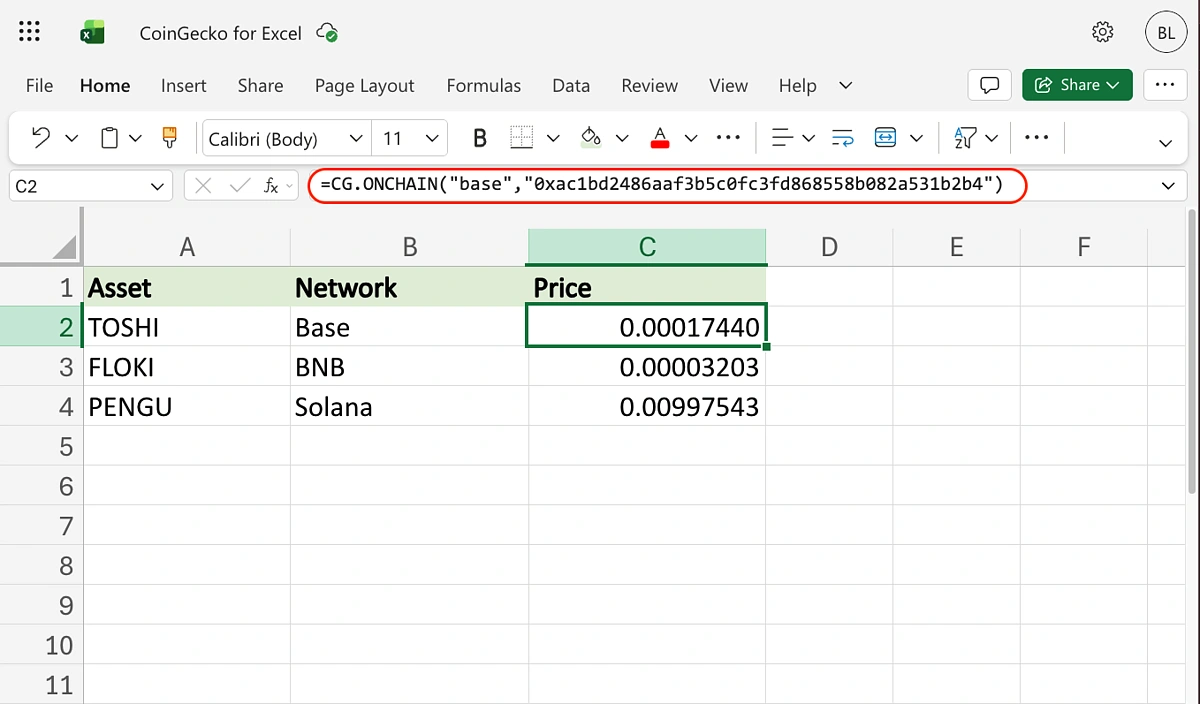
Task: Select the Price header cell
Action: point(647,287)
